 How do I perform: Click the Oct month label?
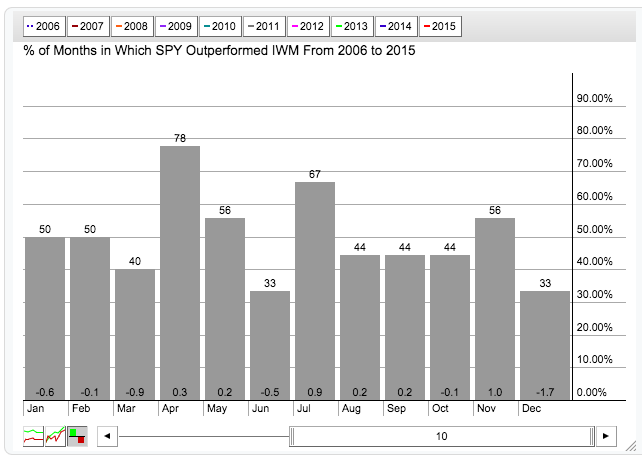pyautogui.click(x=441, y=409)
